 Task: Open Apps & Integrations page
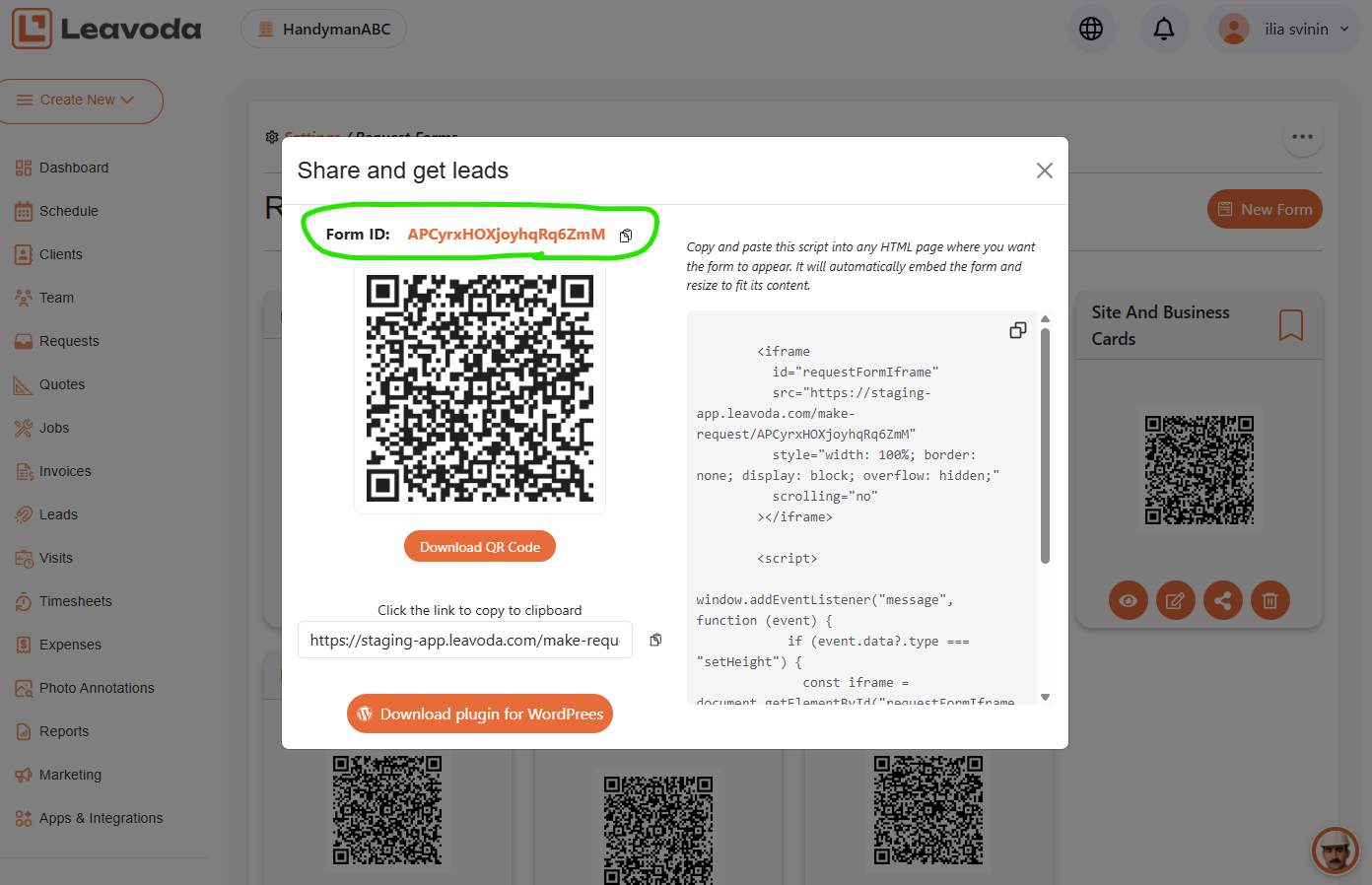[x=101, y=818]
